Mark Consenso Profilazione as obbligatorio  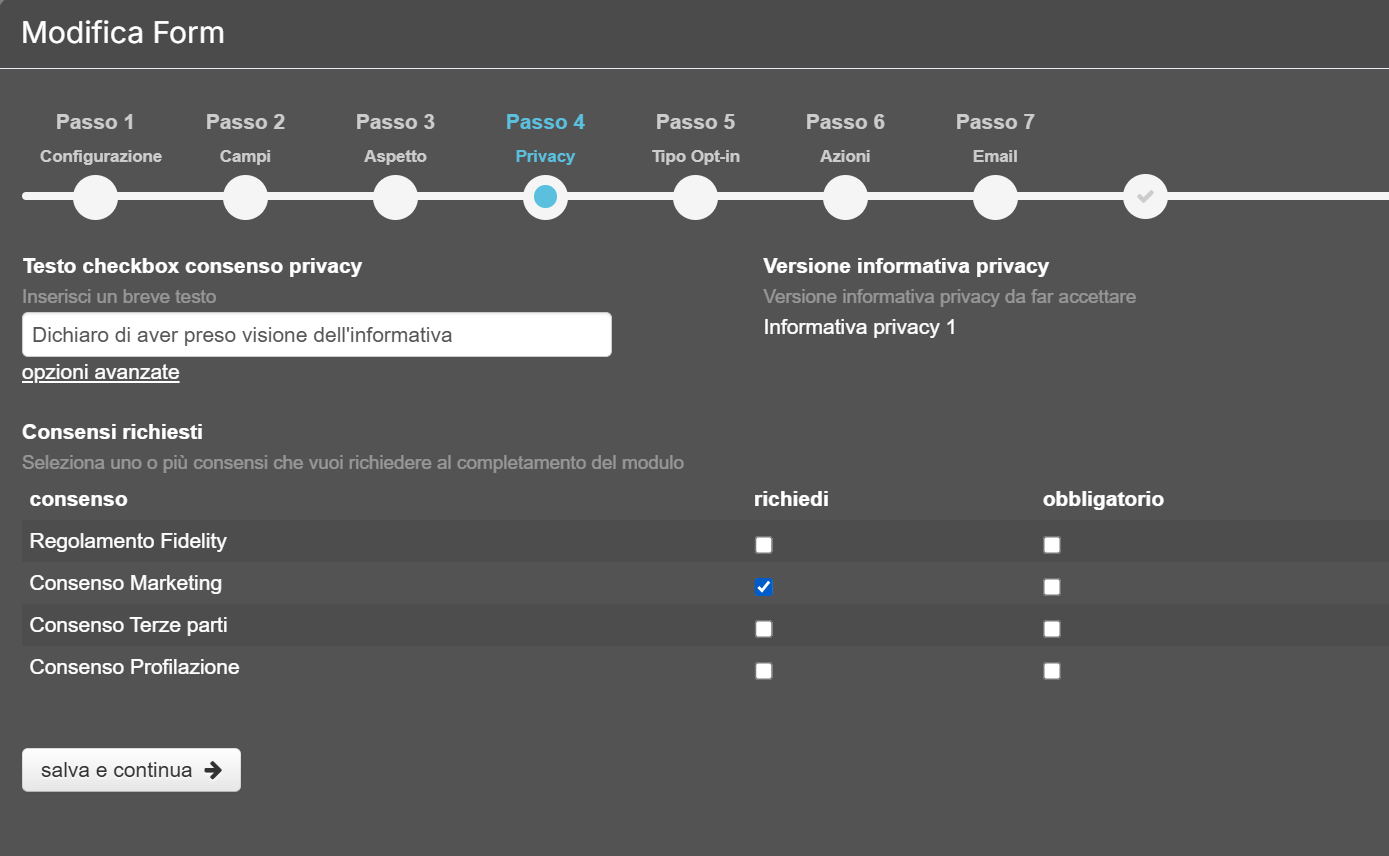1052,671
